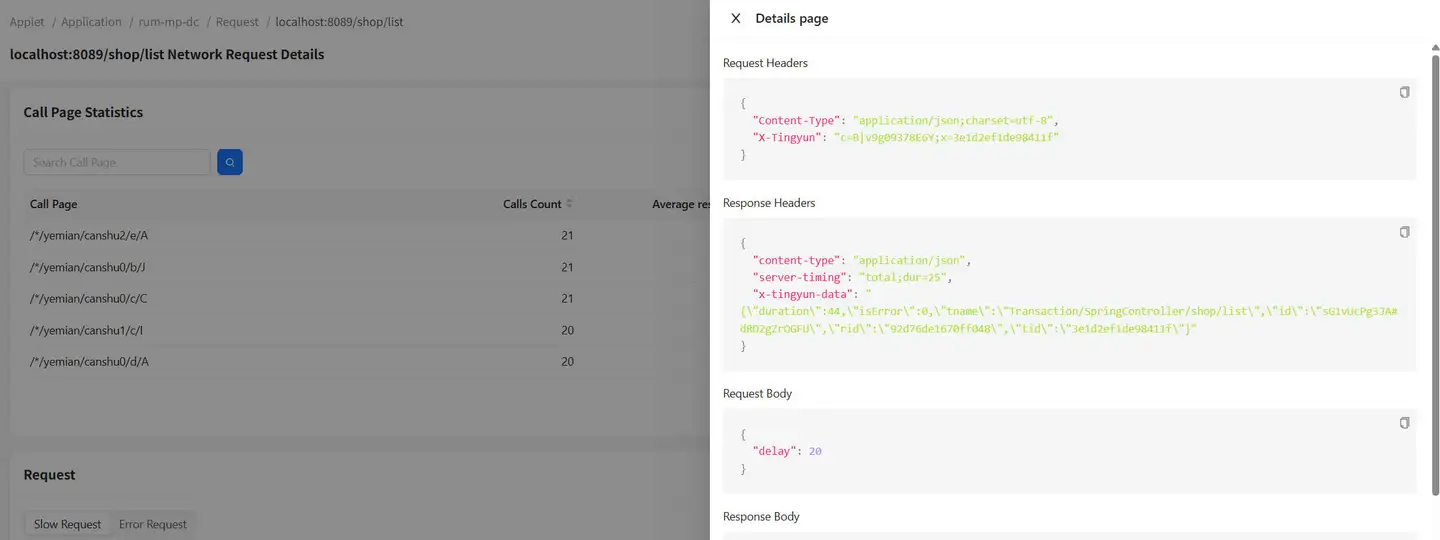Open the Application breadcrumb link
Viewport: 1440px width, 540px height.
tap(91, 22)
